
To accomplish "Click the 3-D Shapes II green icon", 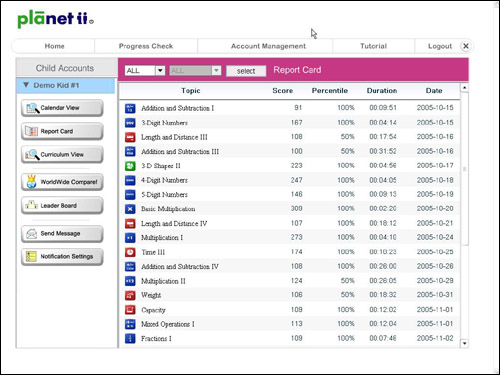I will pyautogui.click(x=130, y=166).
